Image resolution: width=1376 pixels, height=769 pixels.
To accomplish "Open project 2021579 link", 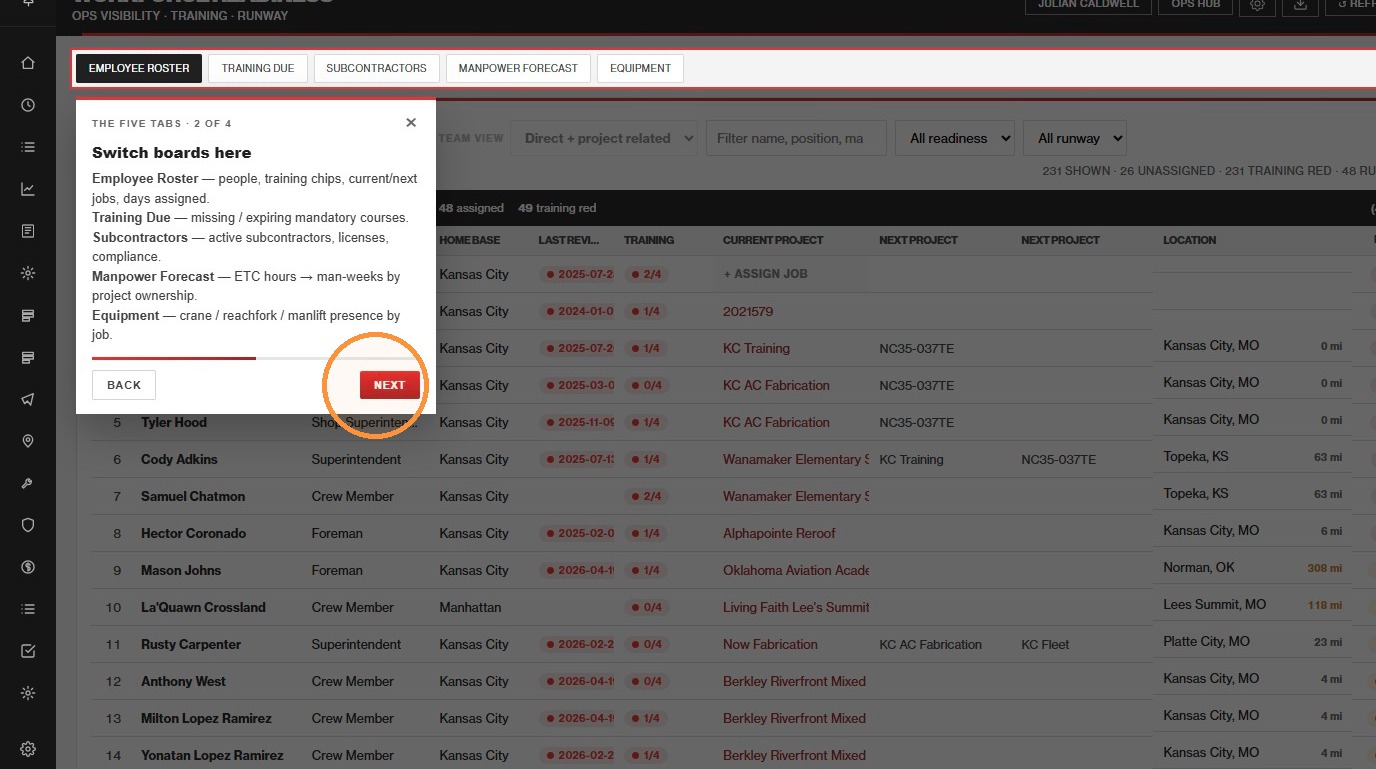I will coord(748,311).
